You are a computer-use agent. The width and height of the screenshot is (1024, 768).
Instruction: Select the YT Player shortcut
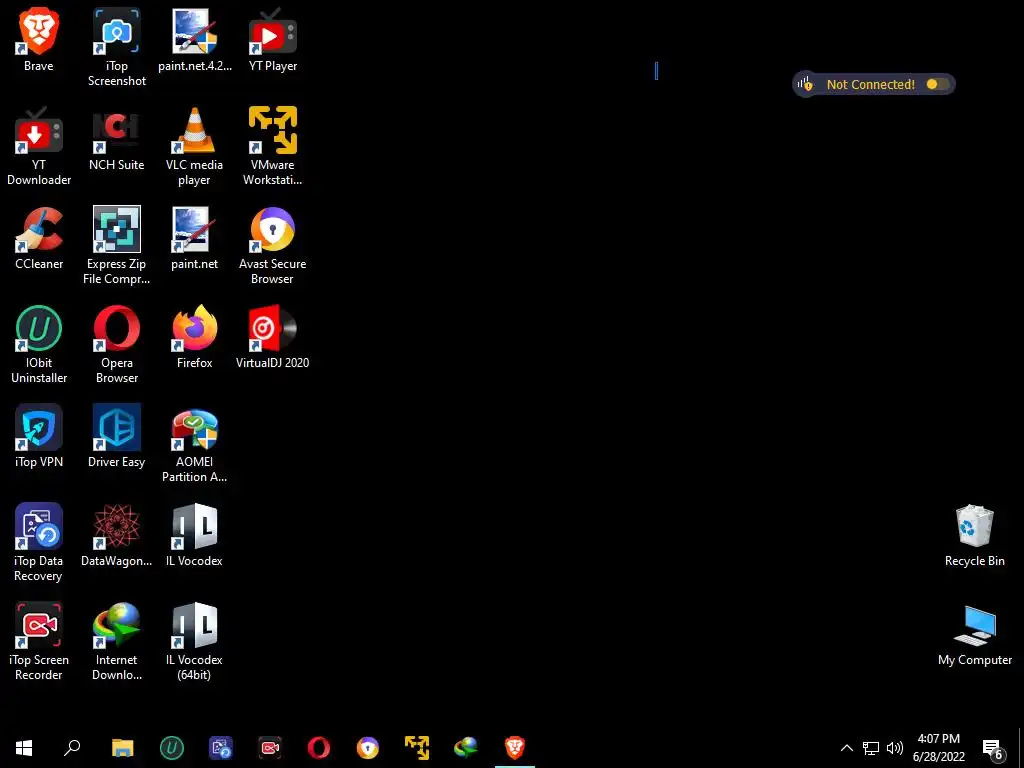[x=272, y=39]
